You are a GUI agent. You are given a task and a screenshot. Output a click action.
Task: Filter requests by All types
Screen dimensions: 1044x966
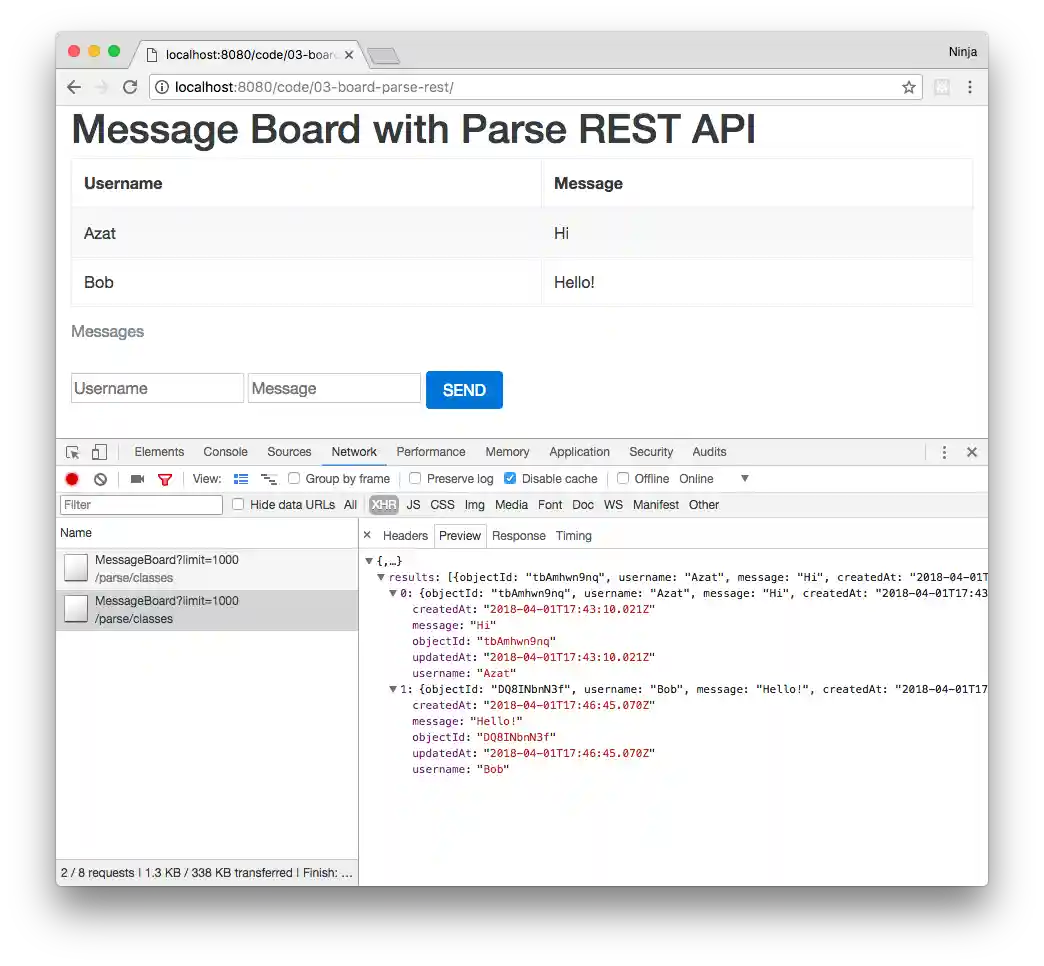[350, 505]
